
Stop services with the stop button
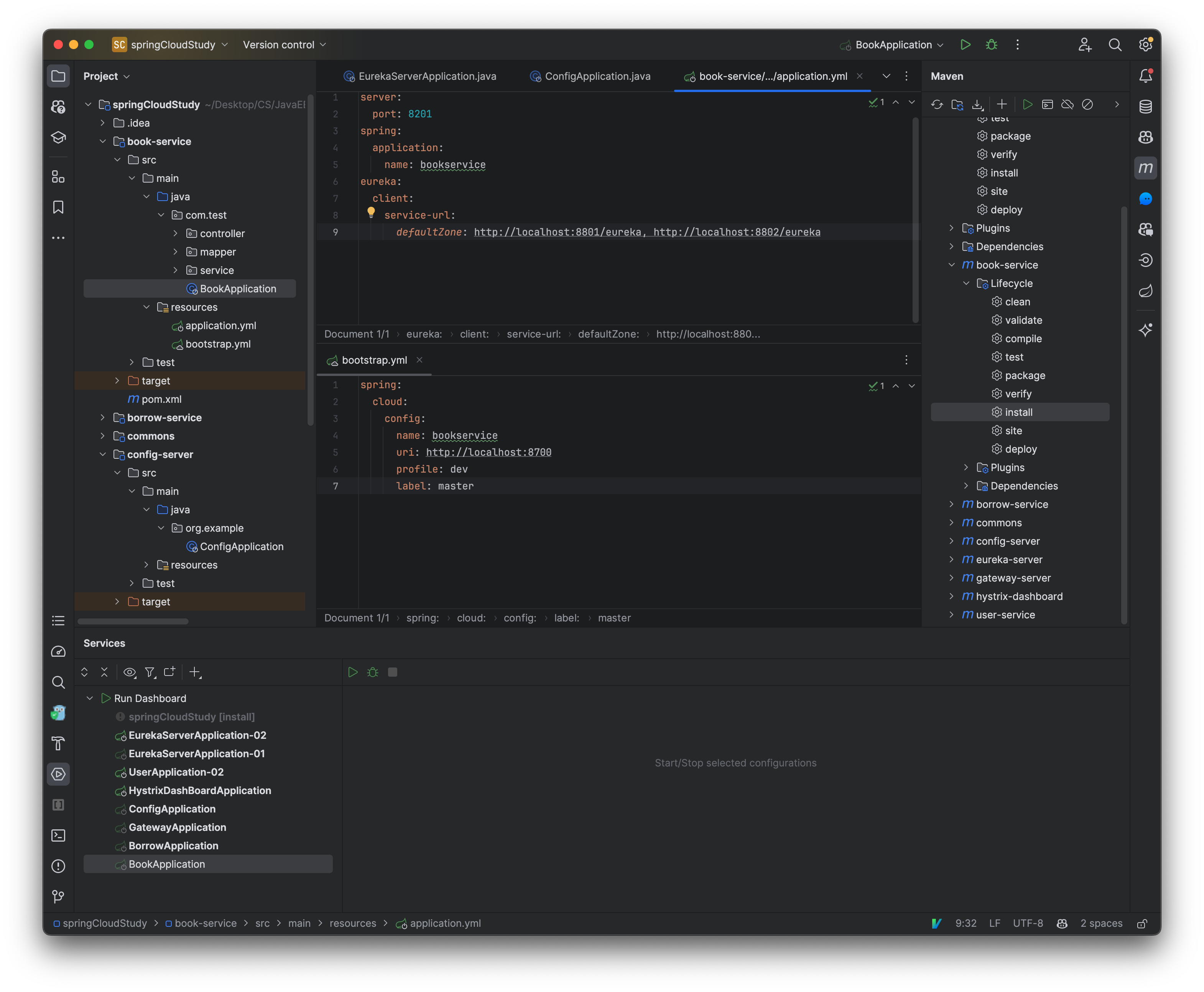pos(392,672)
